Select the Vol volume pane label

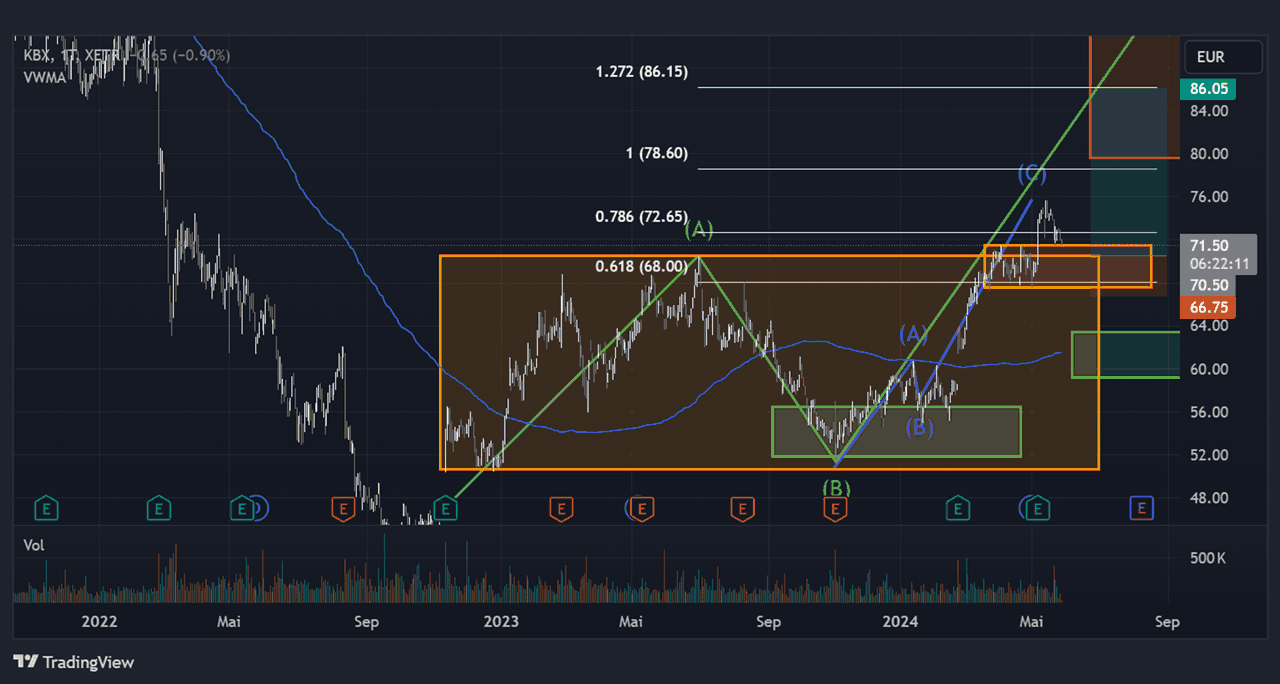[x=34, y=546]
